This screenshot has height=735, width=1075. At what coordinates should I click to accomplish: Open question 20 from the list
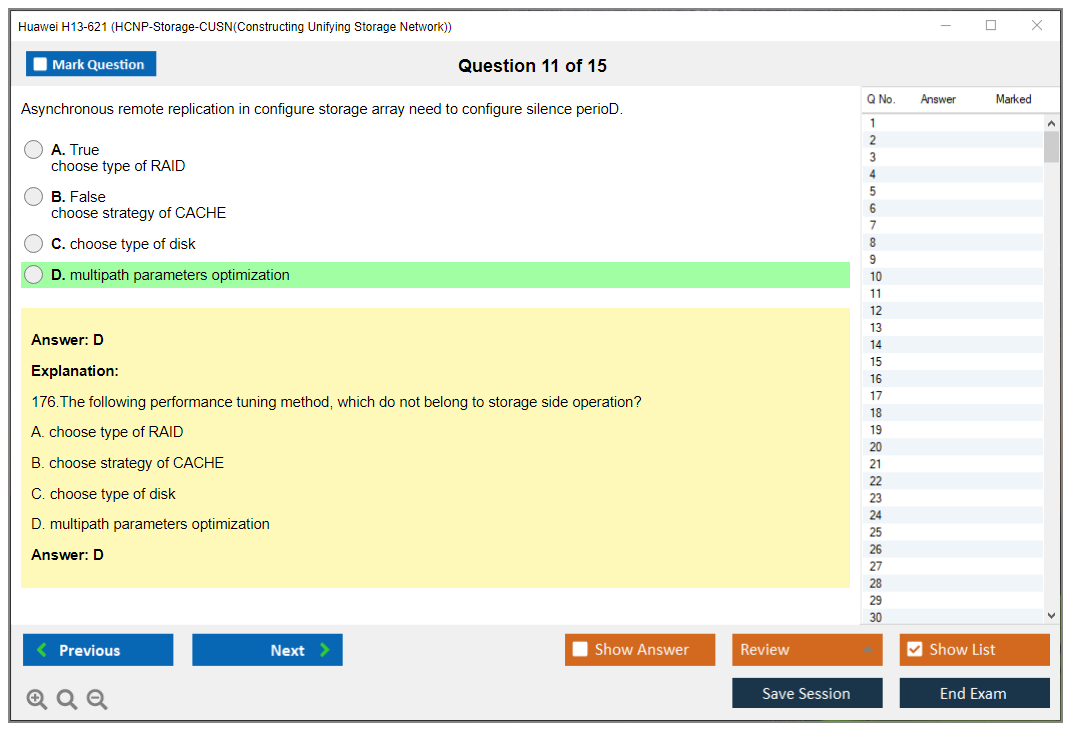(876, 447)
